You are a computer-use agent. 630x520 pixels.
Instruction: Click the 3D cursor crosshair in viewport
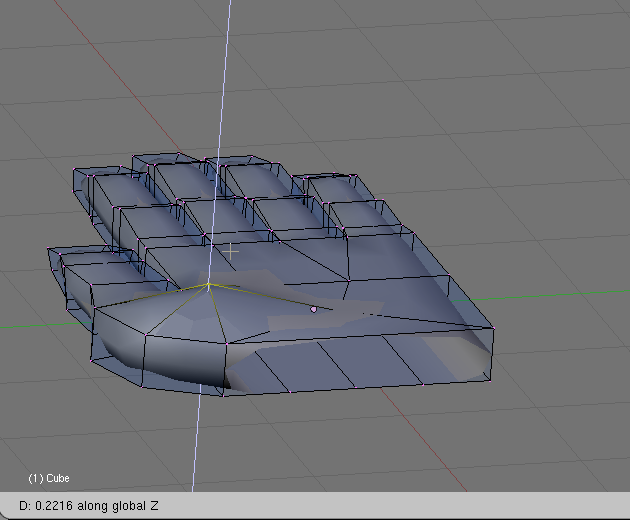pos(231,252)
